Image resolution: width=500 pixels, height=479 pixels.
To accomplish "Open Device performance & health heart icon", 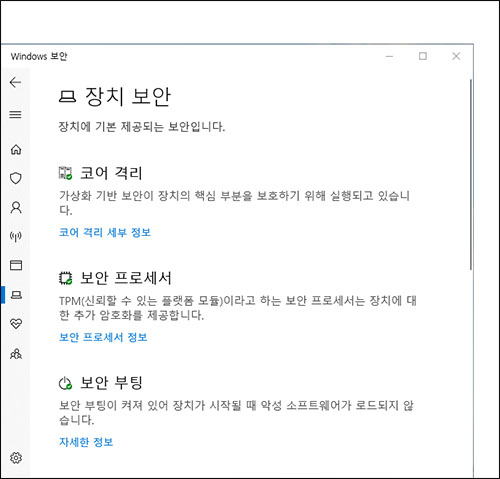I will click(16, 324).
